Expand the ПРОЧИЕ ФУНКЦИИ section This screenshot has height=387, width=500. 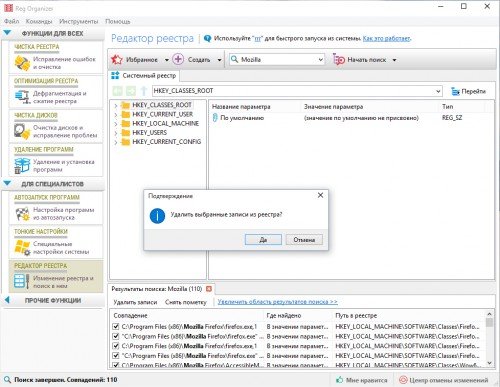tap(7, 300)
